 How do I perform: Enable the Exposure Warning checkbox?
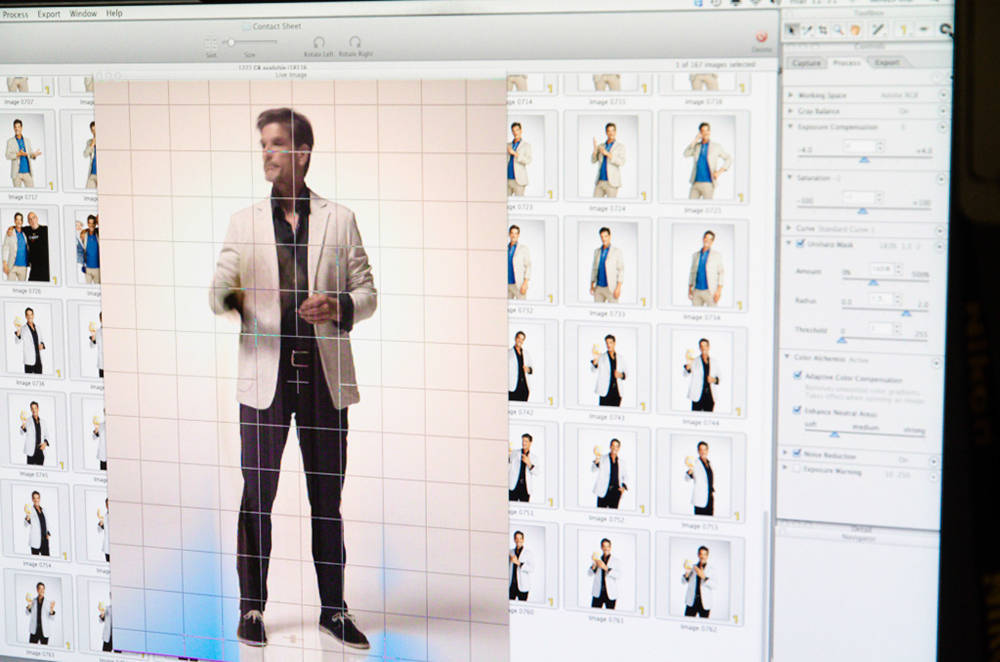tap(797, 468)
